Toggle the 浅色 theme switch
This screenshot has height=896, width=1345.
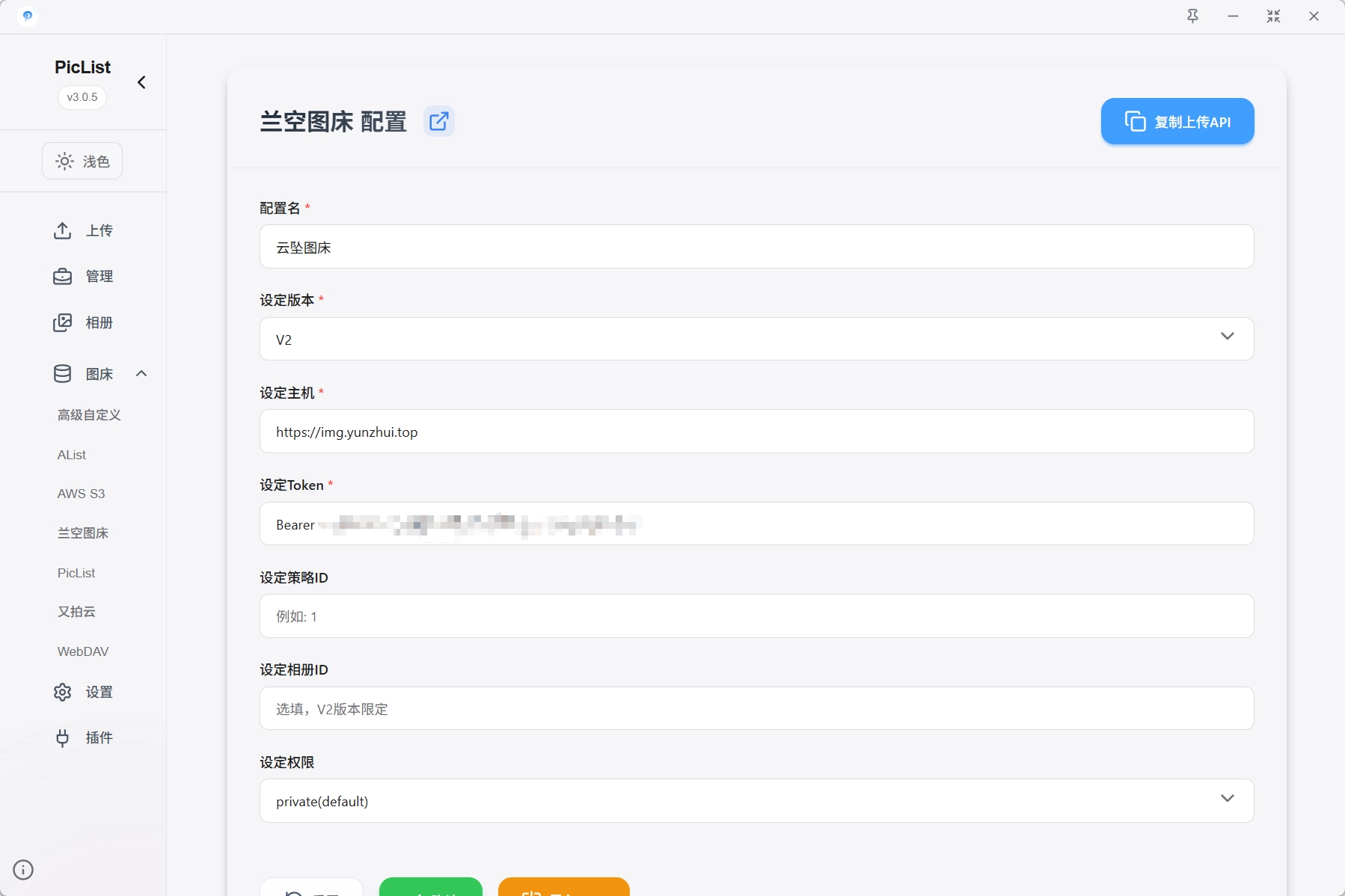point(82,162)
